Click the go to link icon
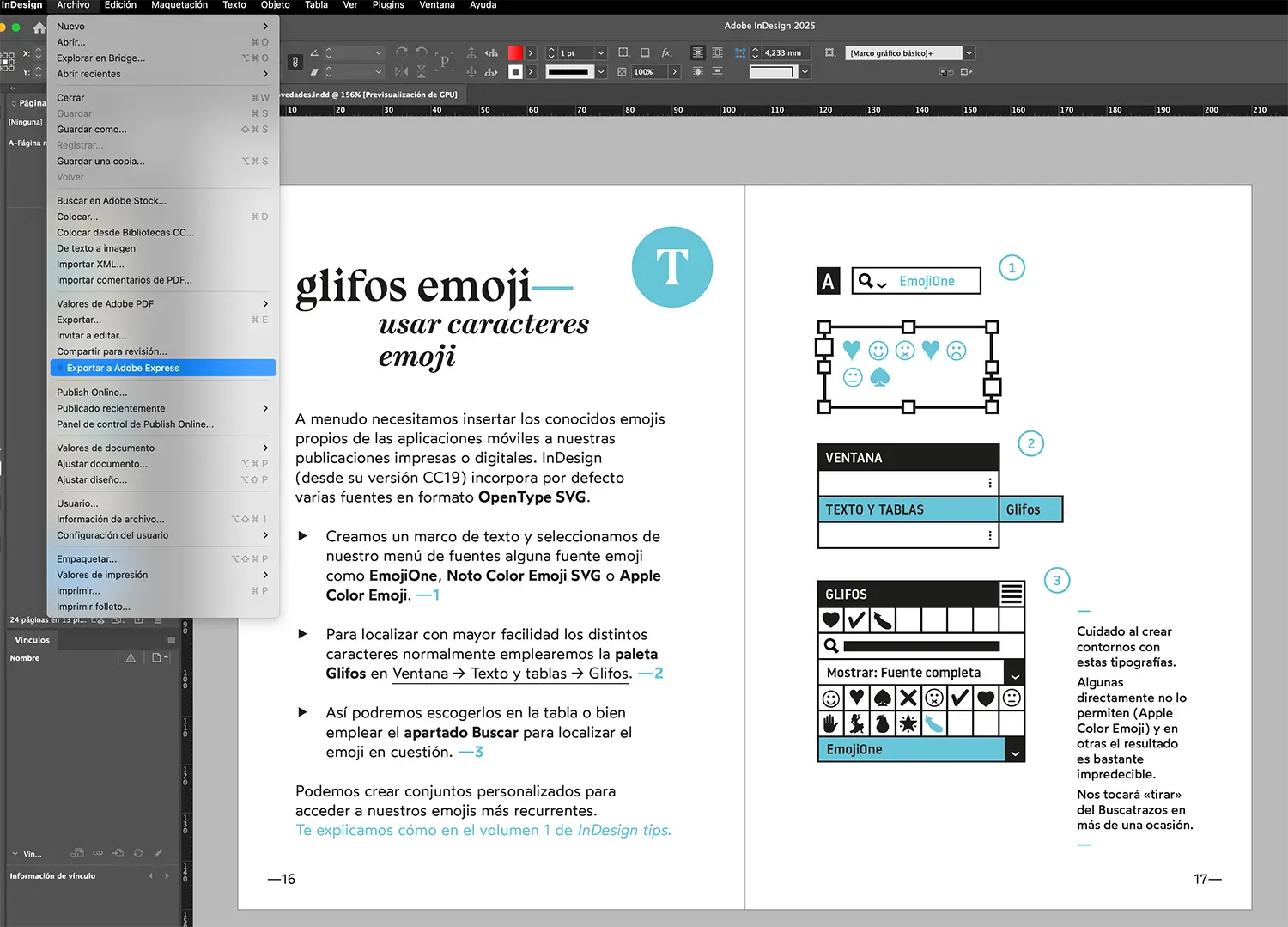The image size is (1288, 927). pos(118,853)
